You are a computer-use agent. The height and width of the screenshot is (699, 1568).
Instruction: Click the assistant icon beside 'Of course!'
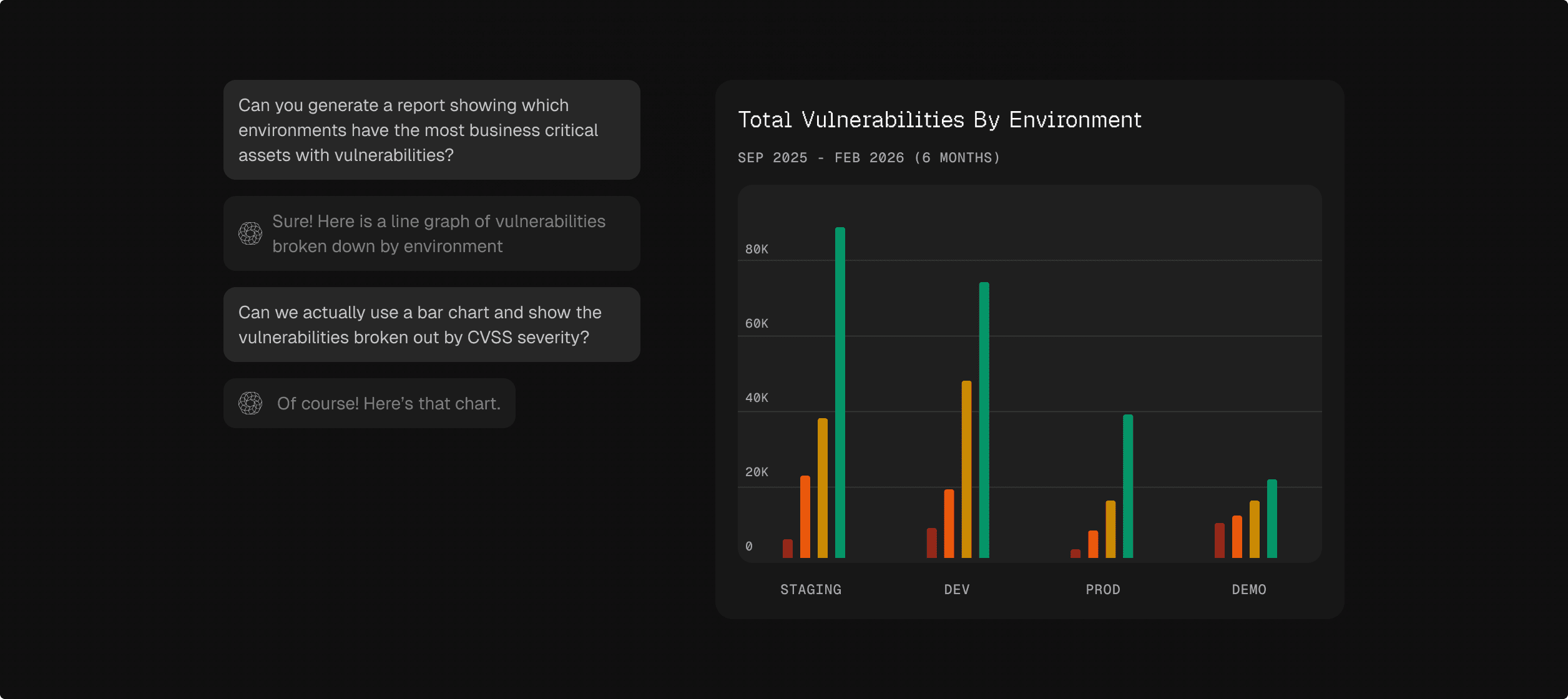click(250, 403)
